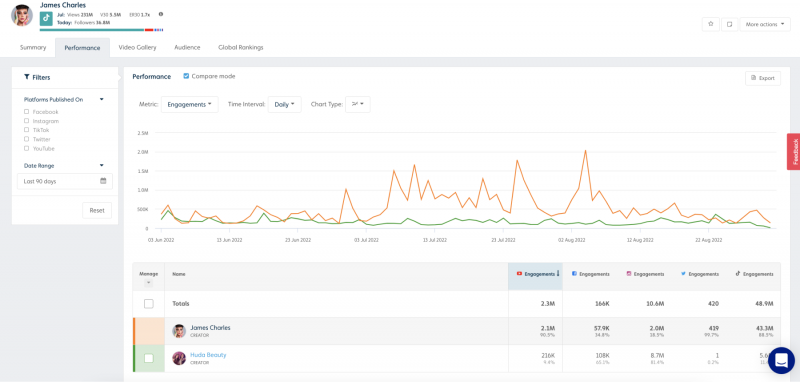Click the Instagram Engagements column header

coord(644,274)
